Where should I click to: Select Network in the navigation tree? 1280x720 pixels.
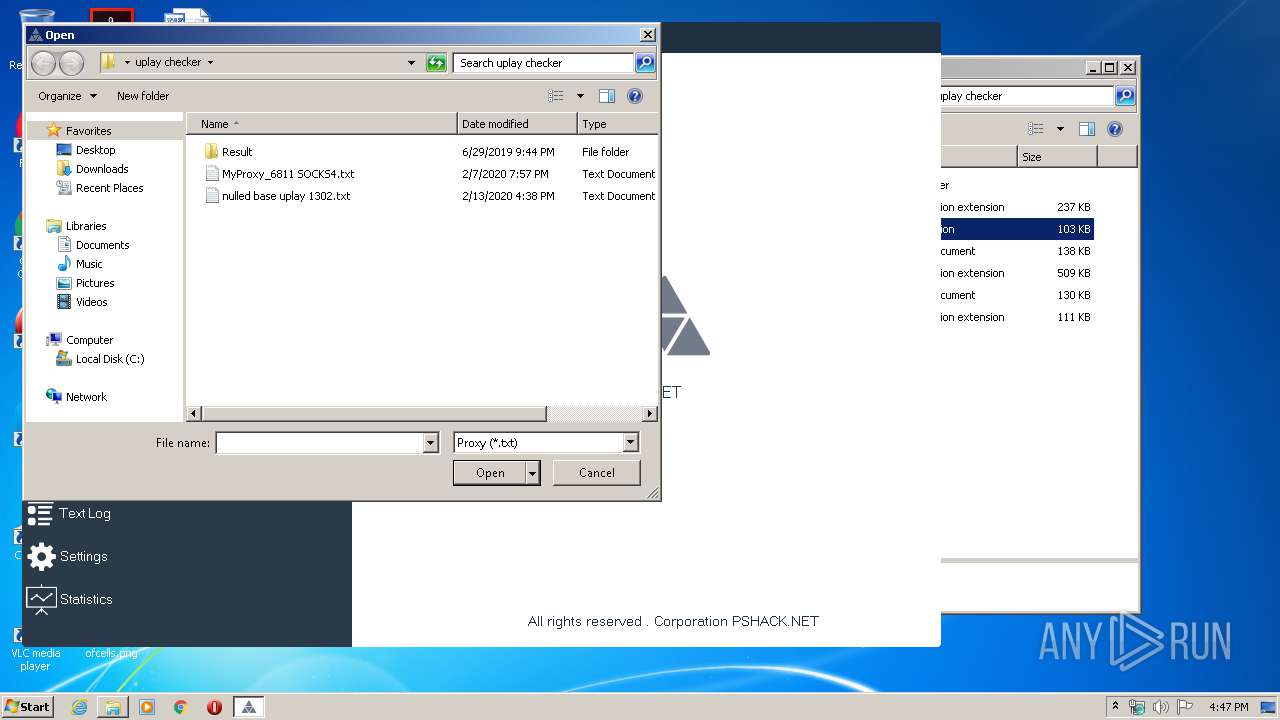pyautogui.click(x=86, y=397)
